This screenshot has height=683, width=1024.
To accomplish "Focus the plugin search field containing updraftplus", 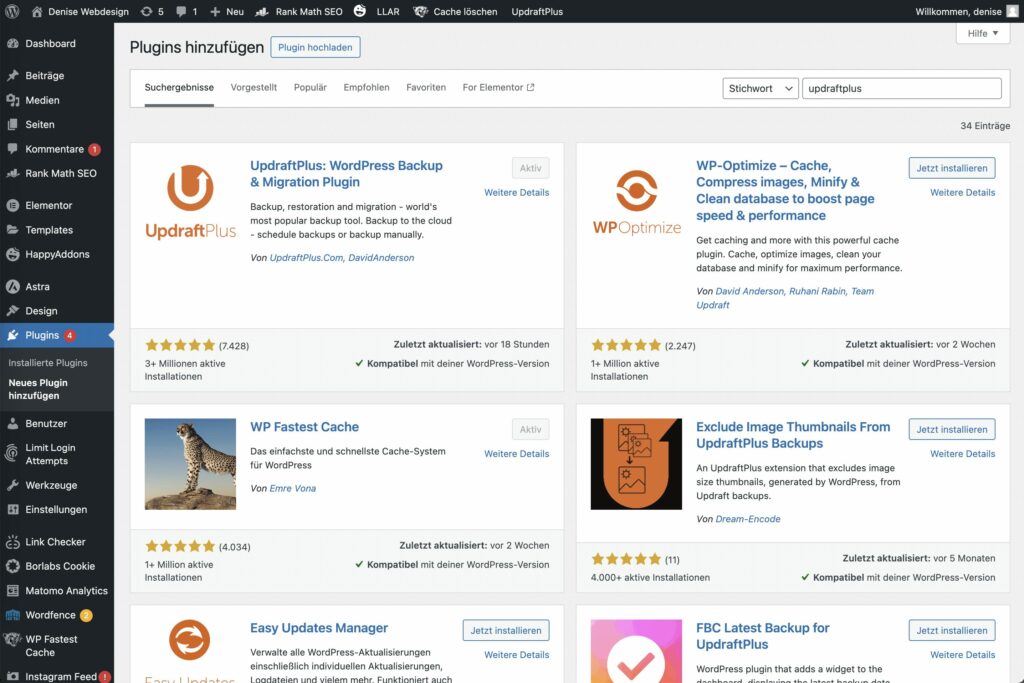I will coord(901,88).
